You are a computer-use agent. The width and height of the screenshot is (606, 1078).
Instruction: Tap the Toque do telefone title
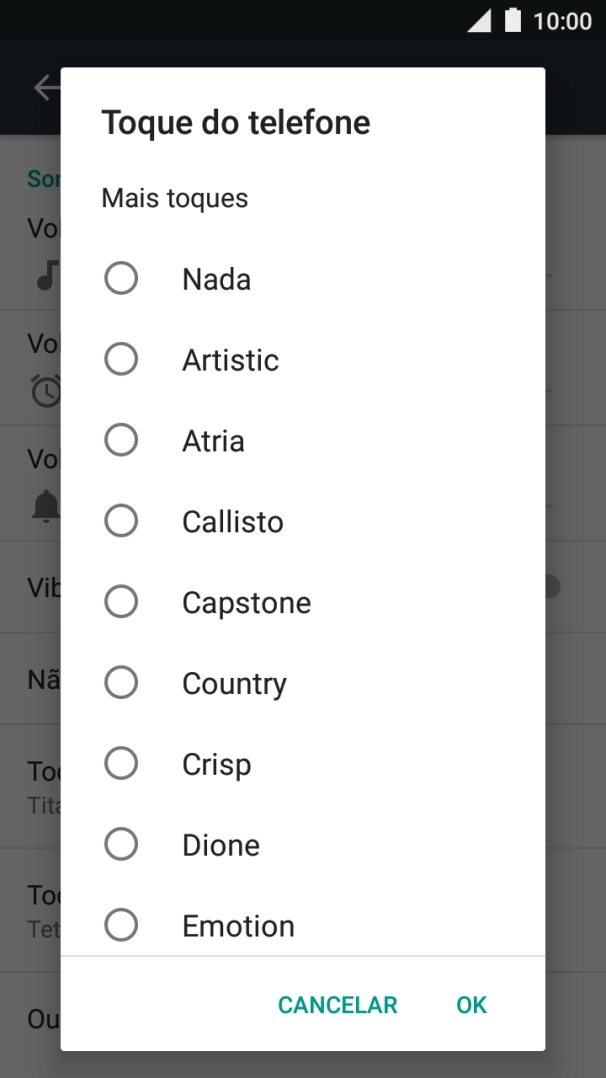[236, 123]
